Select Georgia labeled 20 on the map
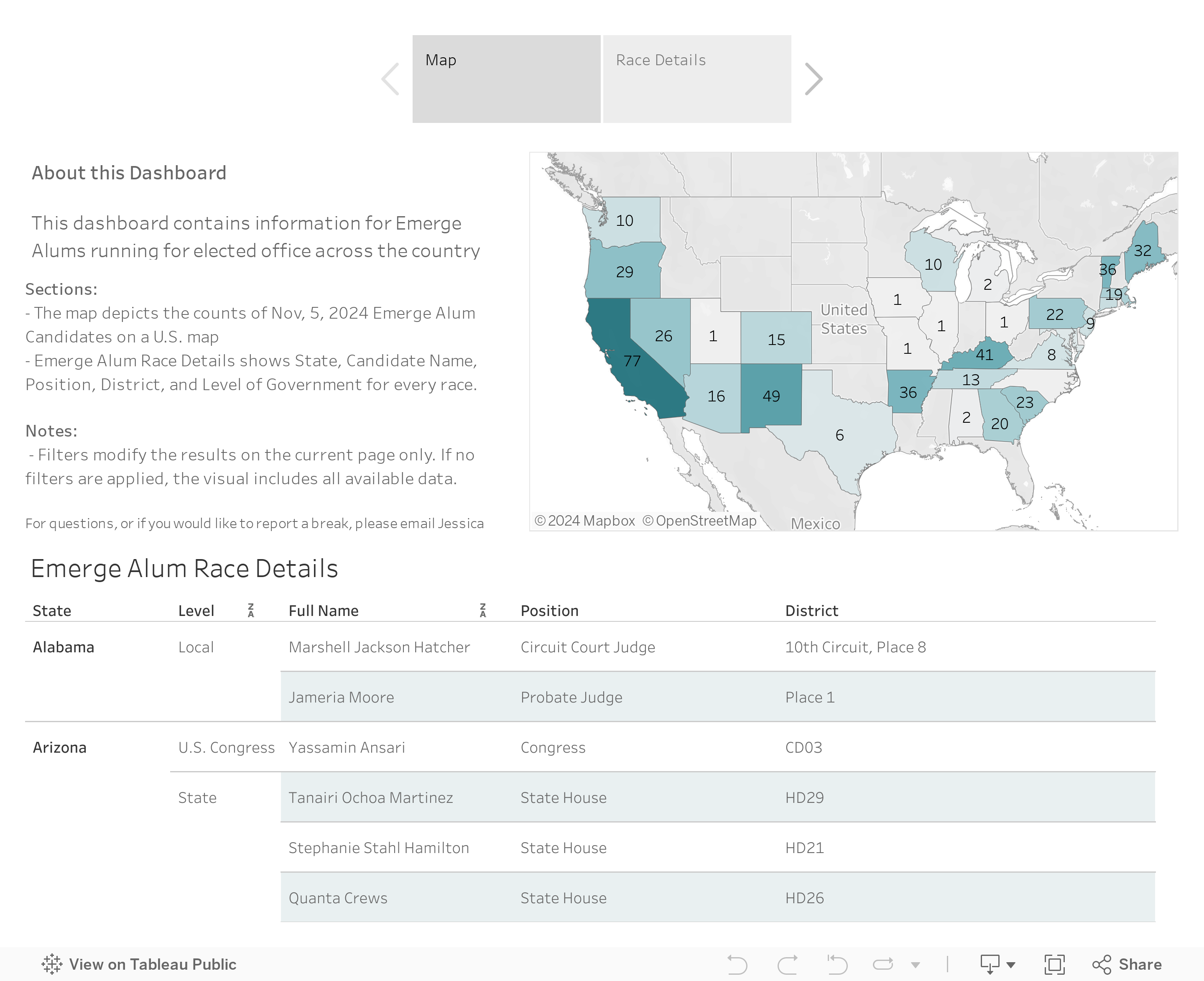The height and width of the screenshot is (981, 1204). (x=999, y=423)
